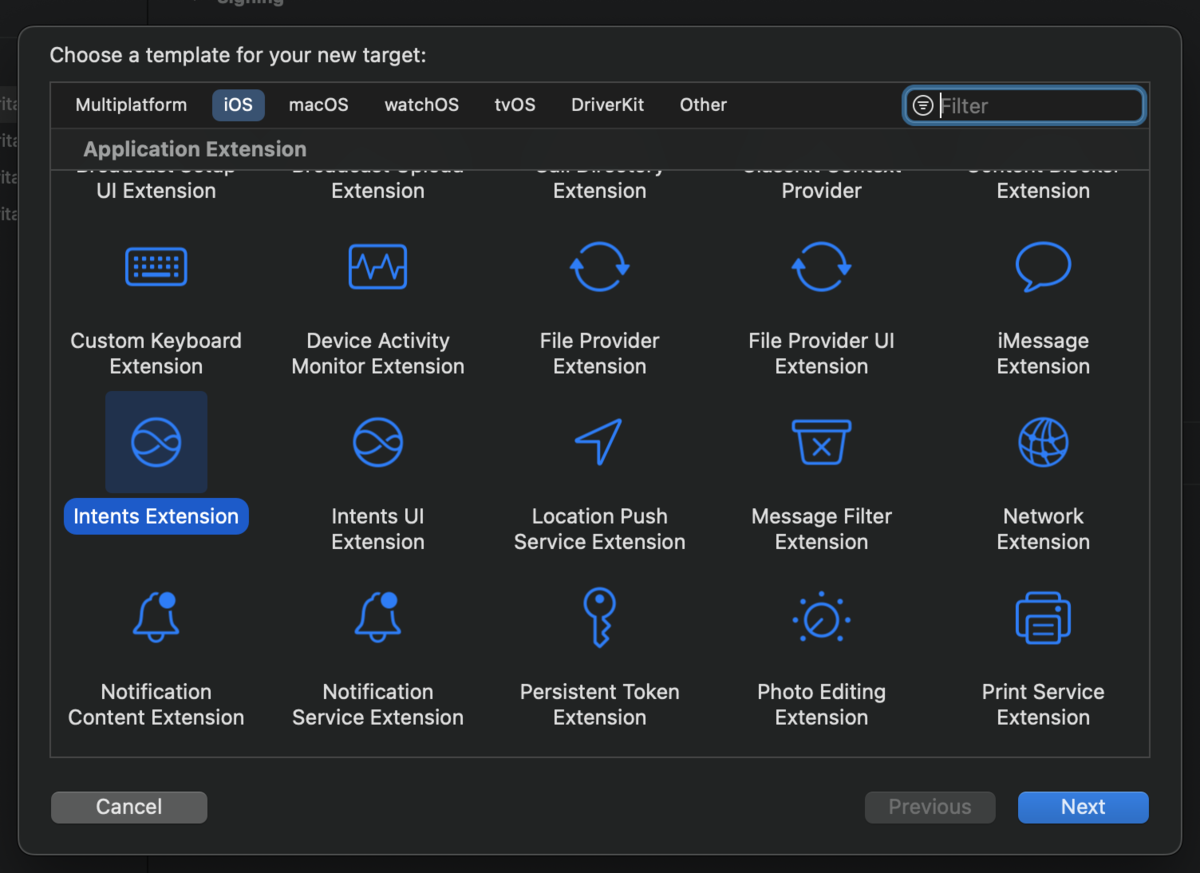Select the File Provider UI Extension icon
1200x873 pixels.
[821, 267]
